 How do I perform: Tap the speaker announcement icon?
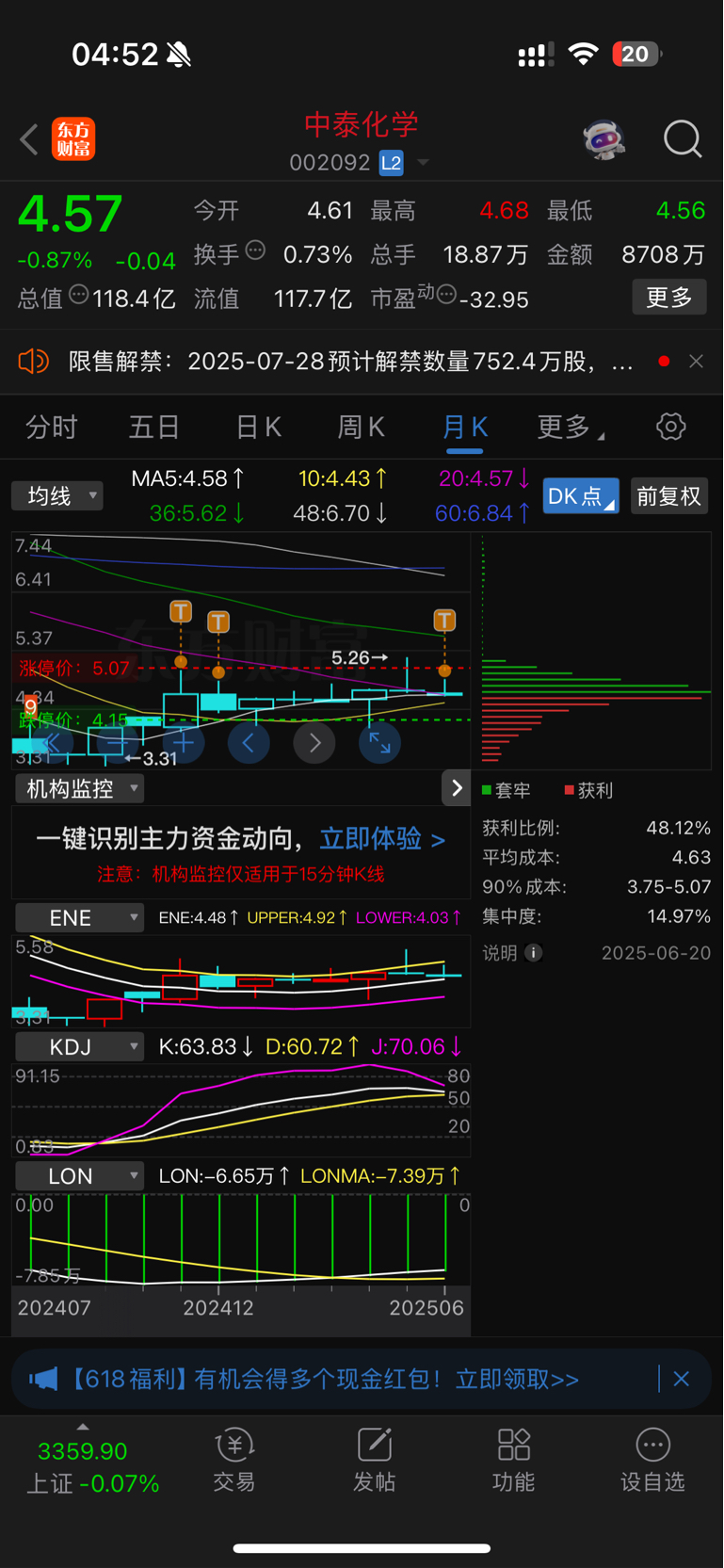(x=33, y=362)
